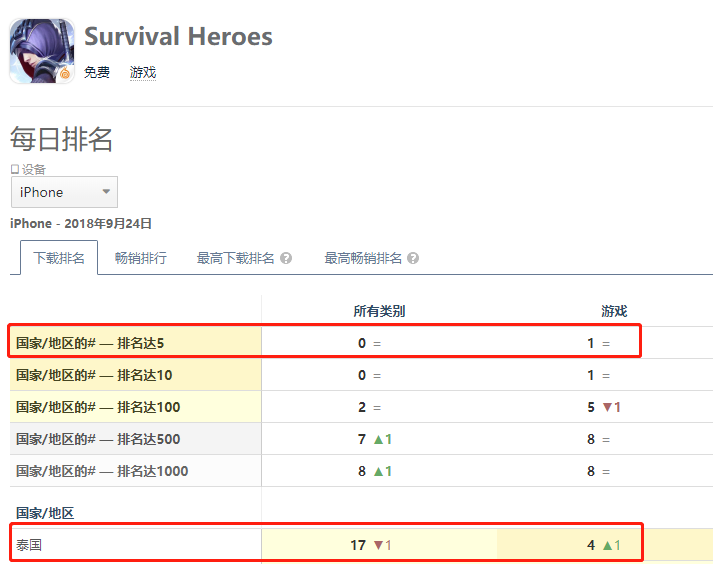
Task: Click the small device icon by 设备
Action: coord(15,169)
